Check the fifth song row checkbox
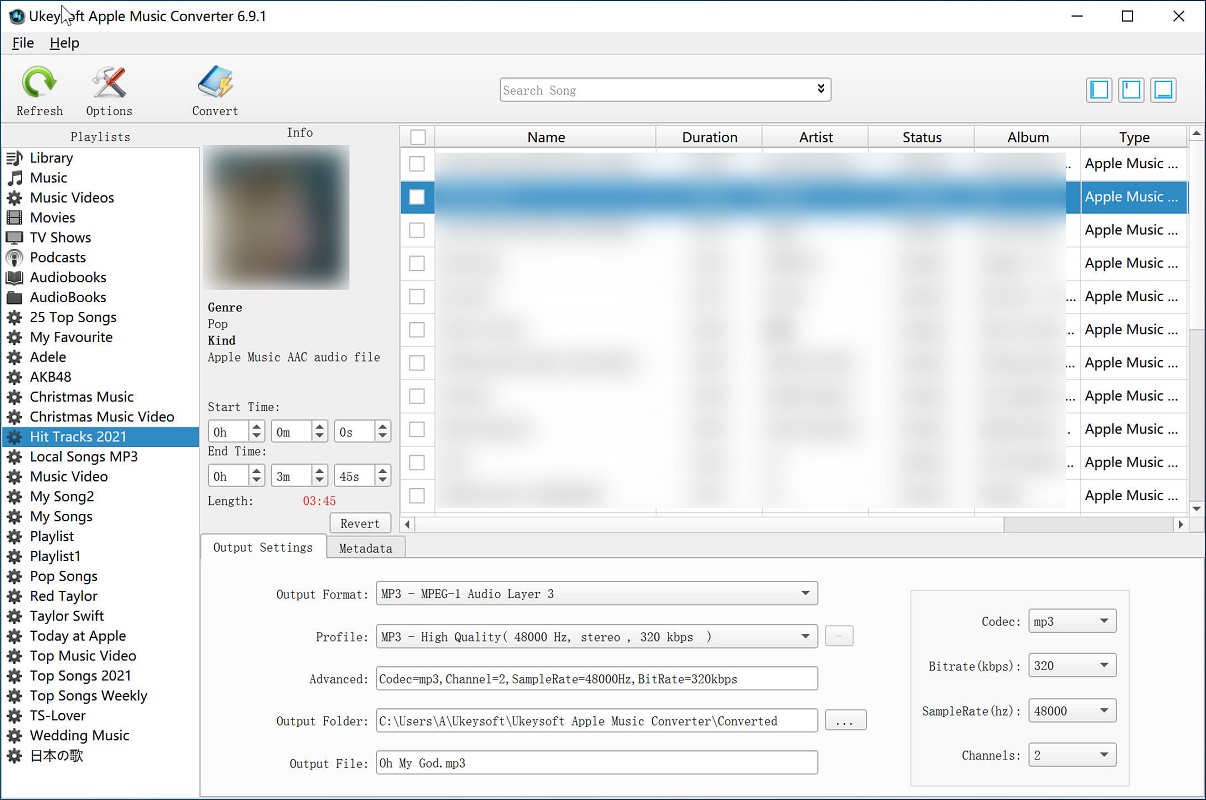This screenshot has height=800, width=1206. pyautogui.click(x=417, y=296)
